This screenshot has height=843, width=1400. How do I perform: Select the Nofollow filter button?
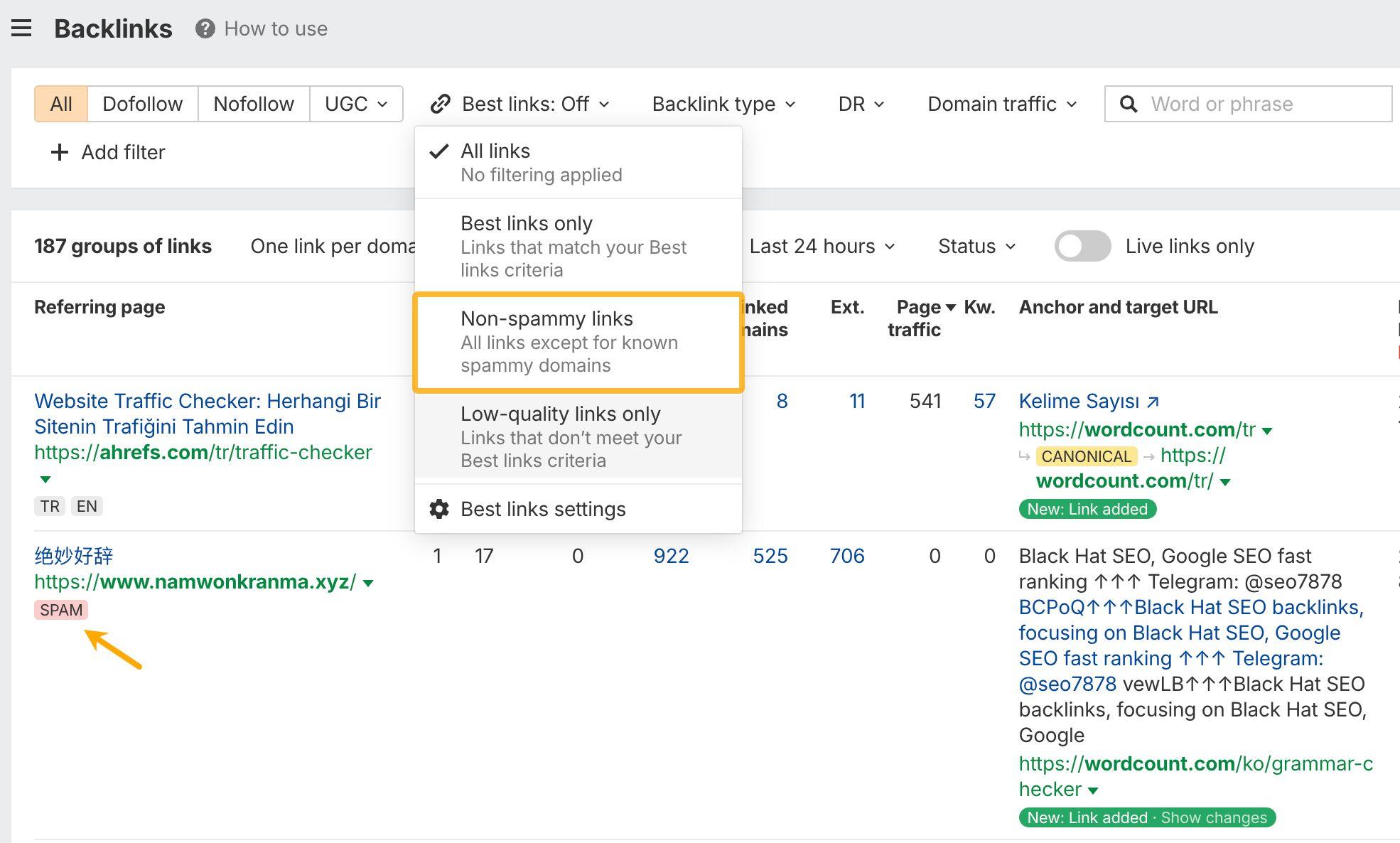[253, 104]
